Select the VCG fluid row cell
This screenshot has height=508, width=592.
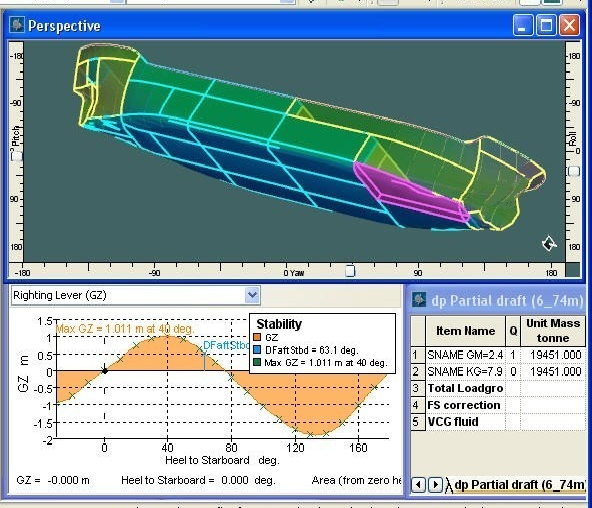tap(465, 421)
